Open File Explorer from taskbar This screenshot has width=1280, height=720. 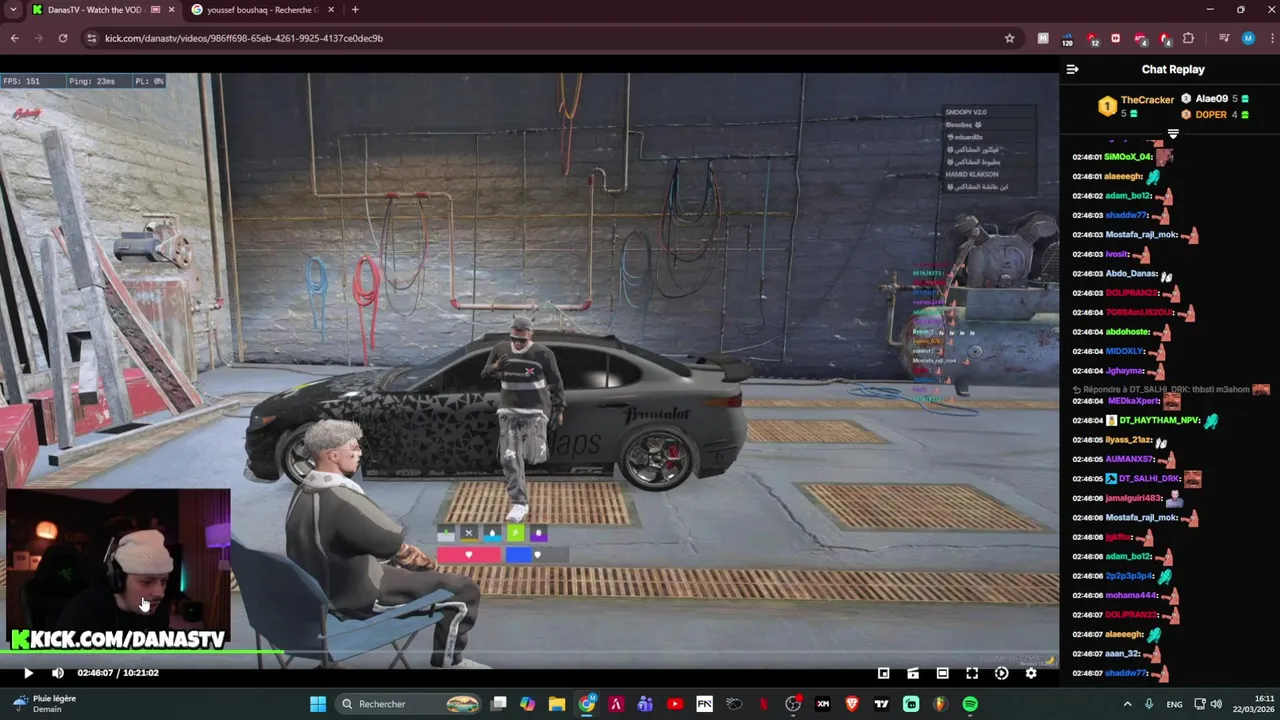coord(557,704)
